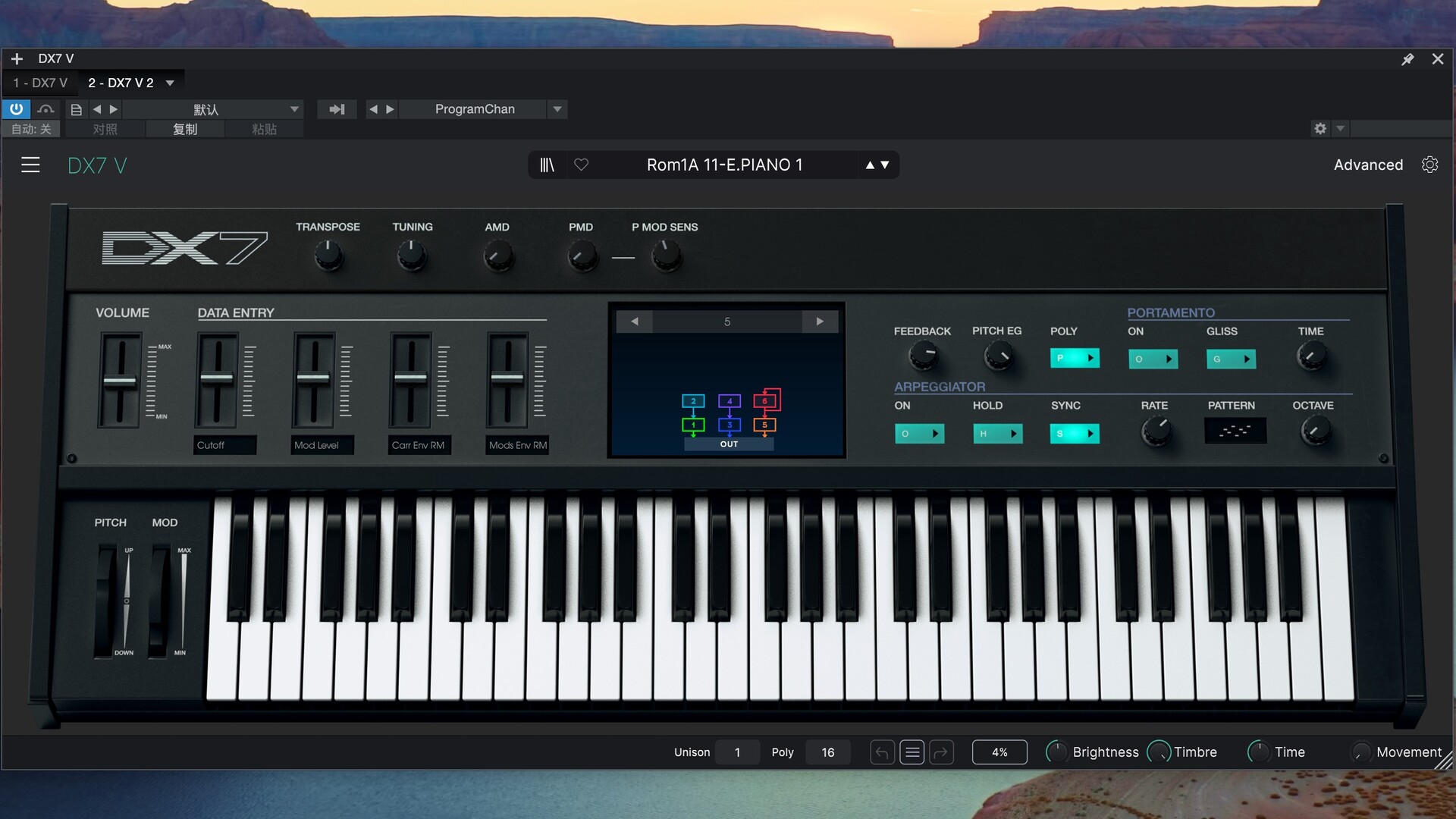Click the slider above the Cutoff label
Image resolution: width=1456 pixels, height=819 pixels.
216,378
